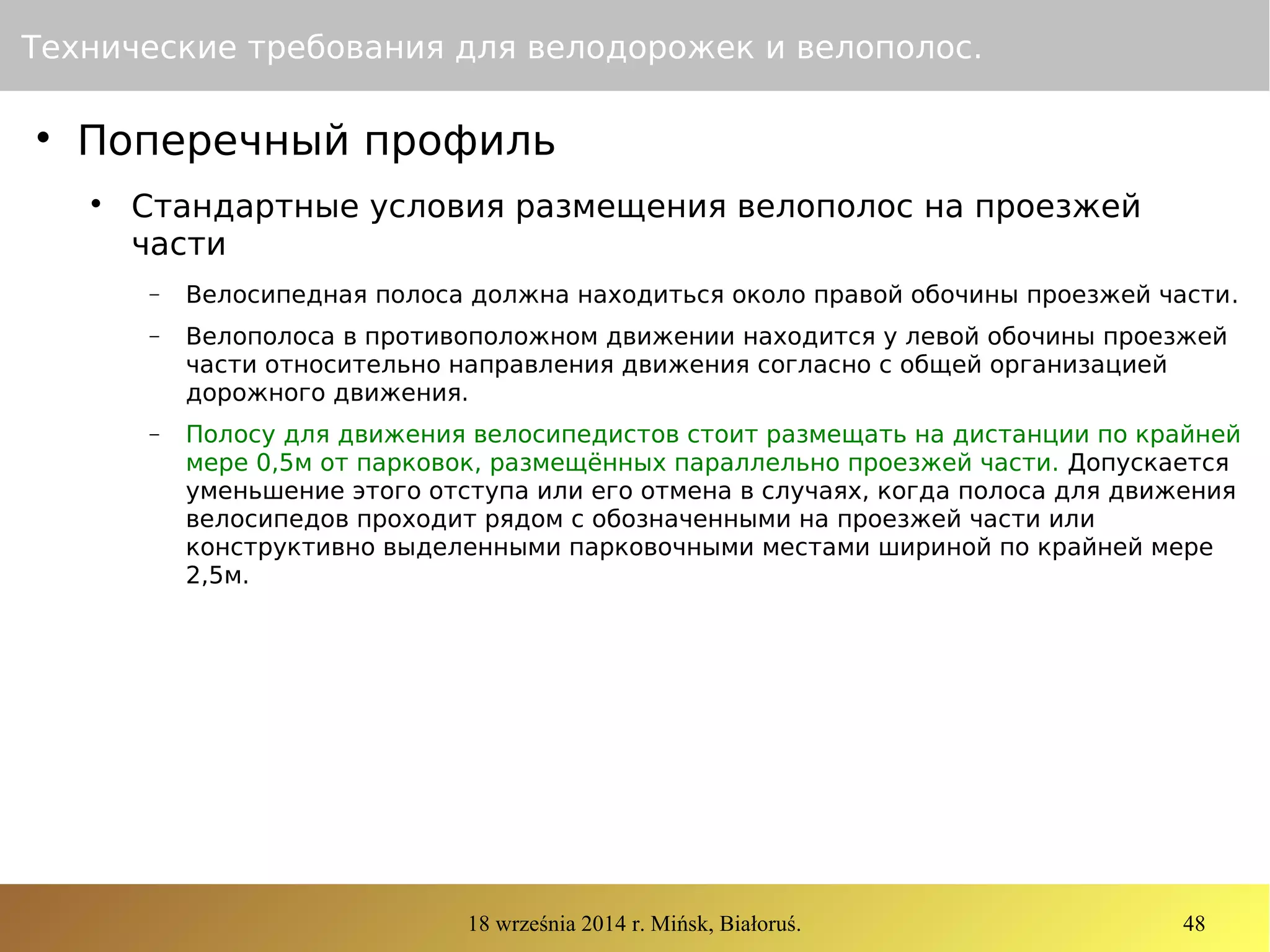This screenshot has width=1270, height=952.
Task: Click the bullet before 'Стандартные условия'
Action: 95,204
